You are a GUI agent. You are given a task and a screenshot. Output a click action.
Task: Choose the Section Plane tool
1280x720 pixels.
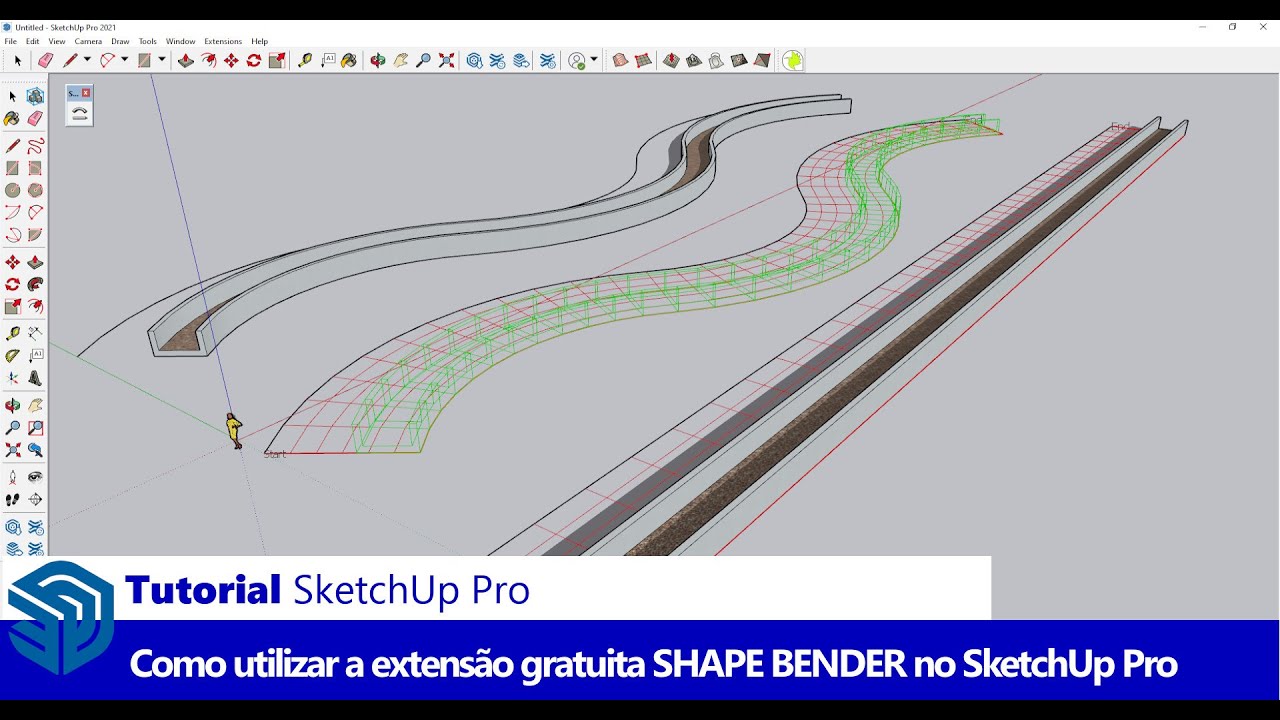35,499
